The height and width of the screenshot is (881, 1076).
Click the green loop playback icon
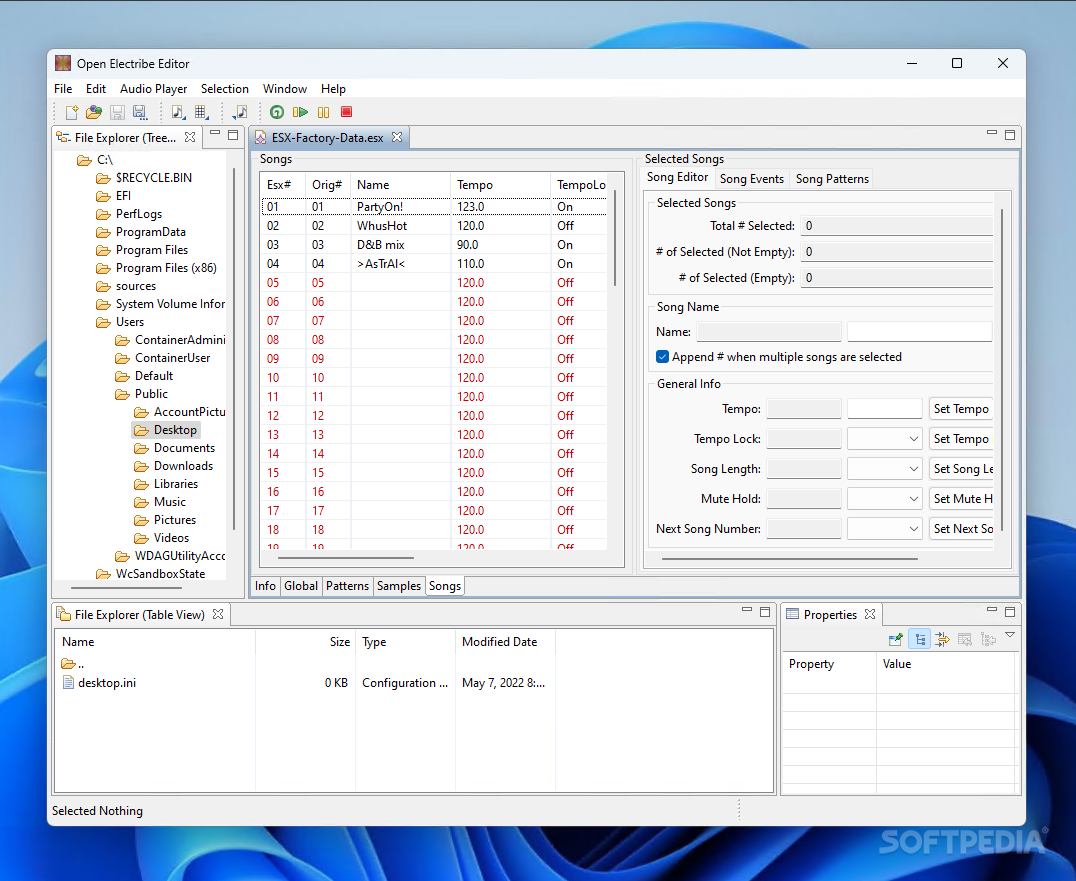pos(277,112)
